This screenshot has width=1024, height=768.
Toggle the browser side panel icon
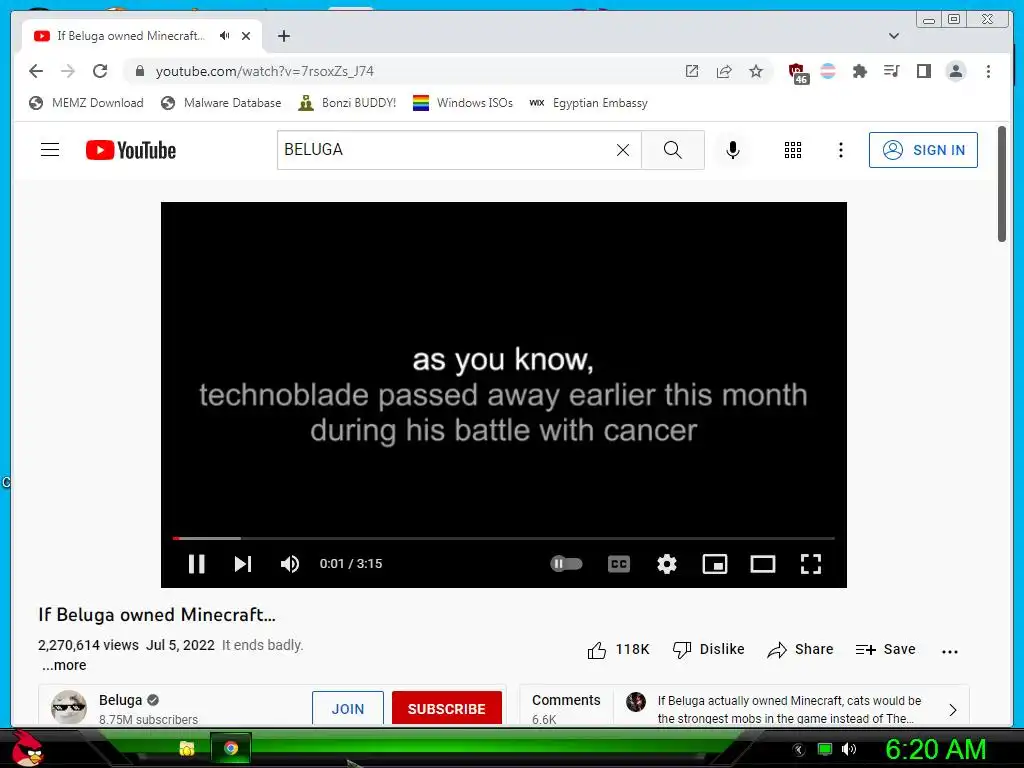(923, 71)
